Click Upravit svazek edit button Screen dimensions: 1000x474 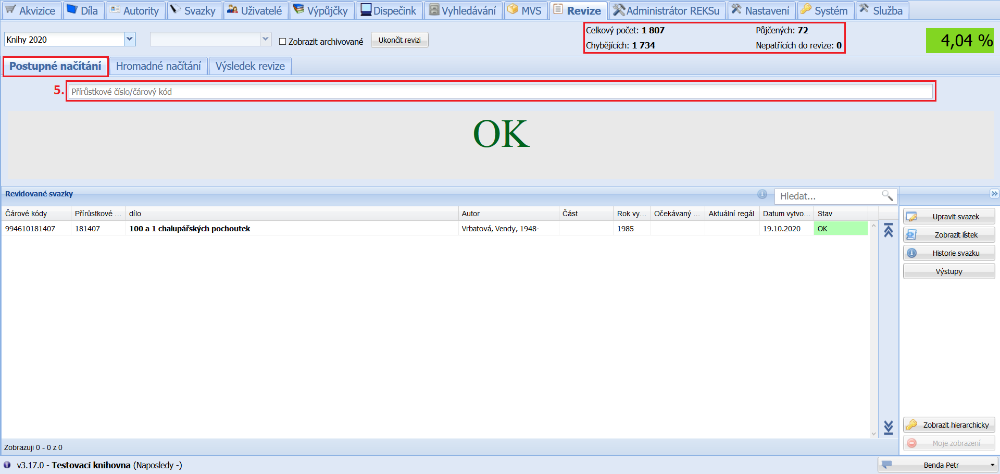(x=948, y=217)
